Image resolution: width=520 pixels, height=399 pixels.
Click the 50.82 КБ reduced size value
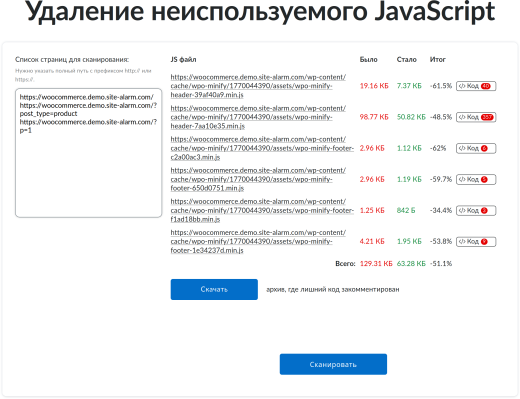click(411, 117)
